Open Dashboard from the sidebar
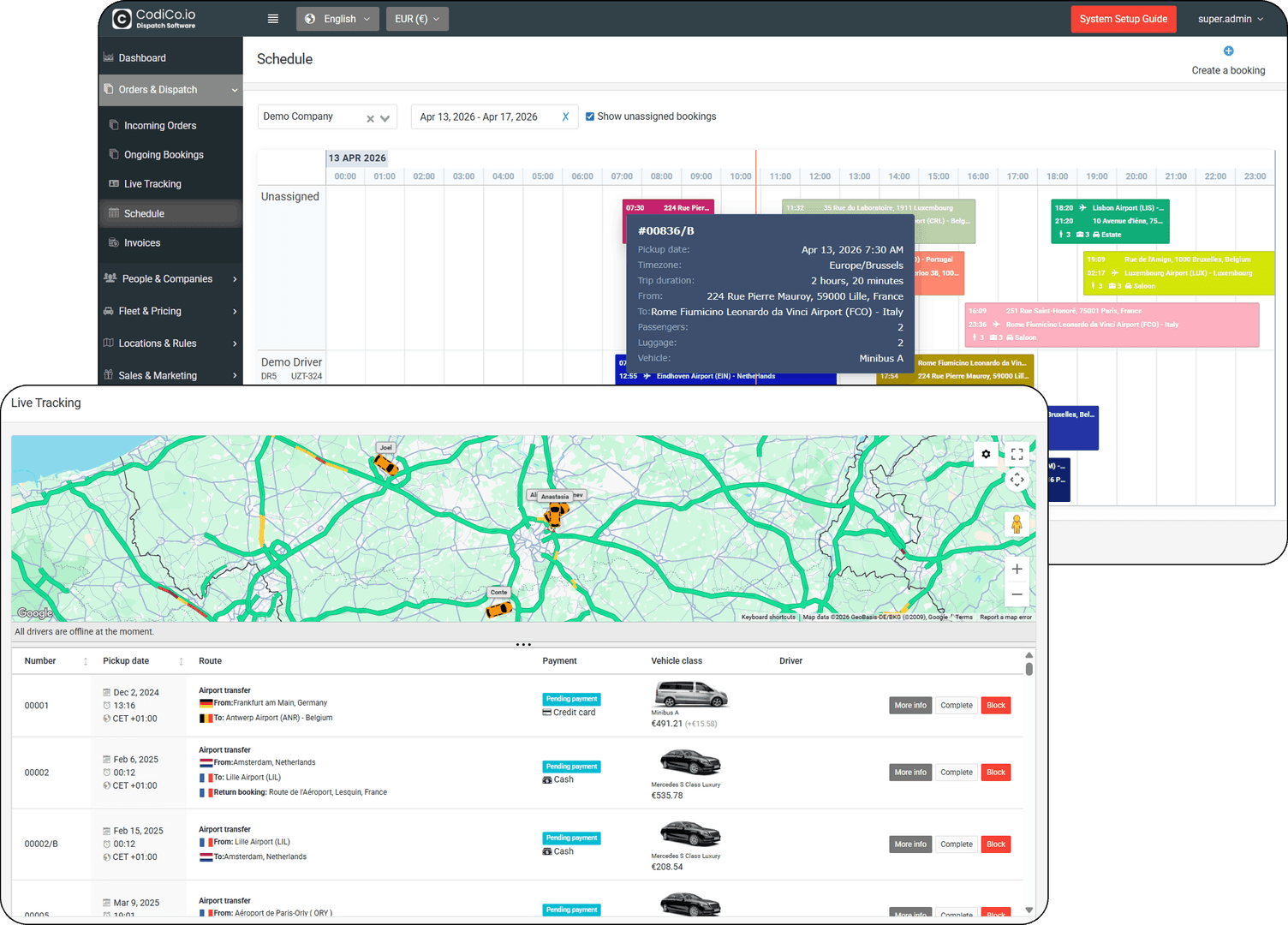Screen dimensions: 1288x925 pos(170,58)
